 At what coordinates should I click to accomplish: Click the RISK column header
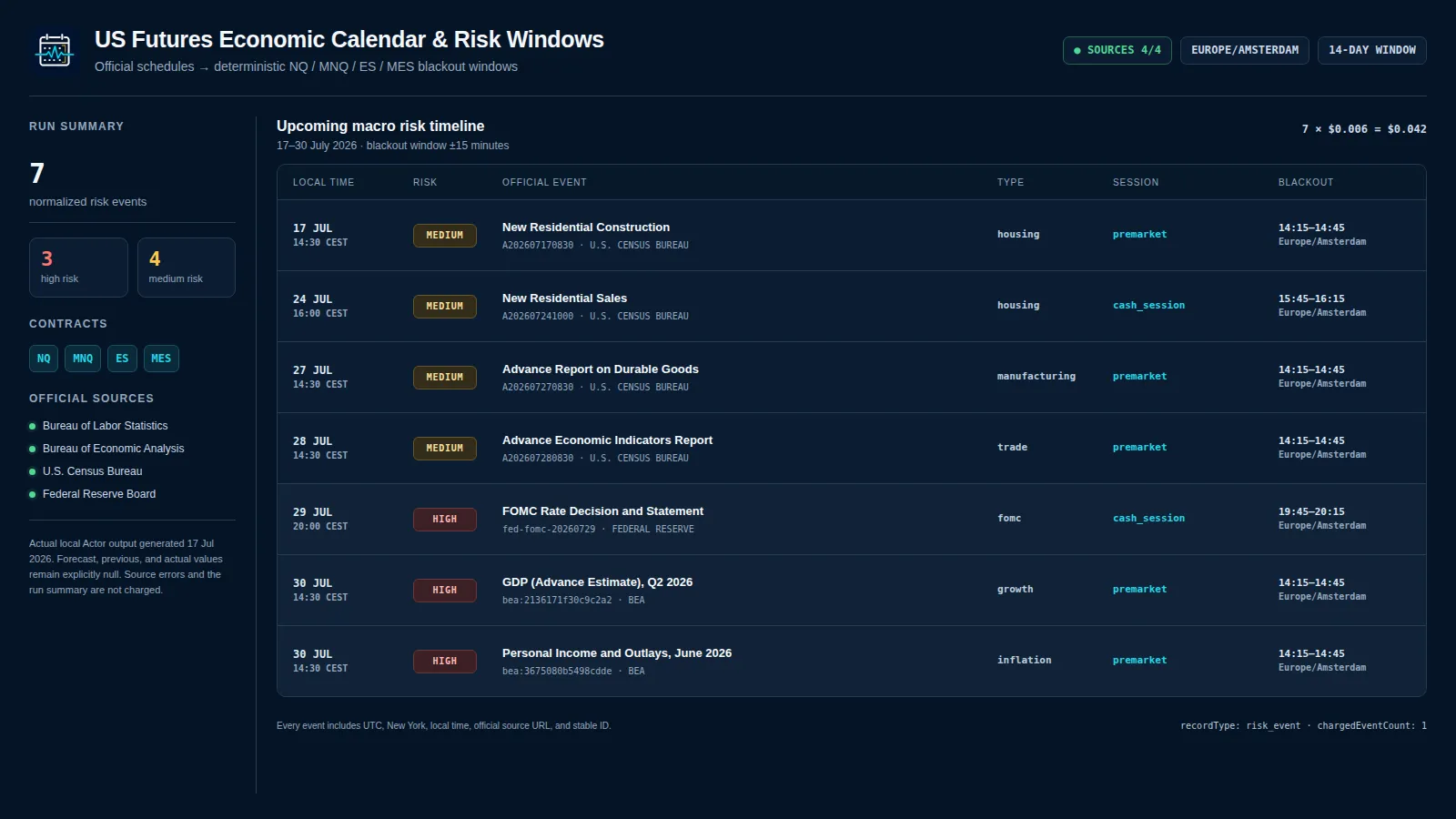425,182
